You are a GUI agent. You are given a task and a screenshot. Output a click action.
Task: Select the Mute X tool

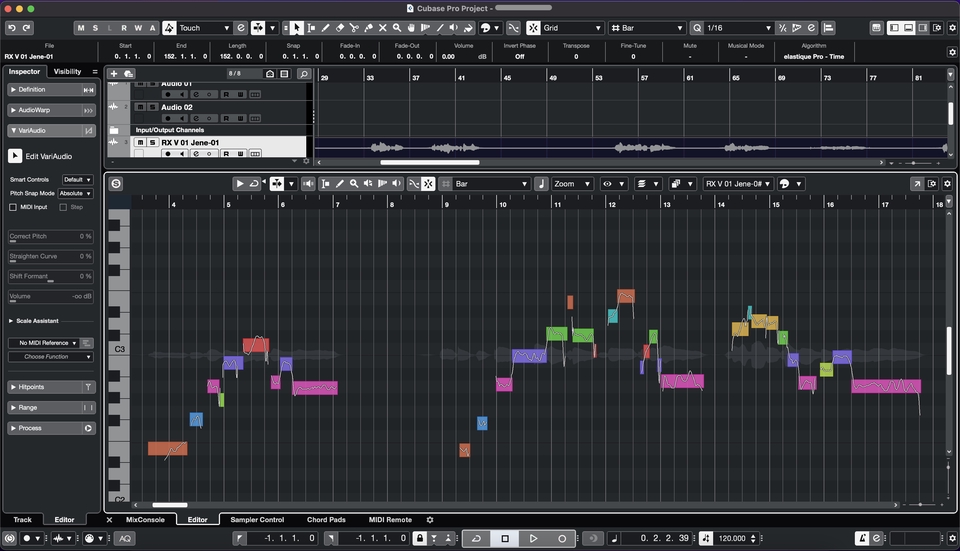pos(383,28)
